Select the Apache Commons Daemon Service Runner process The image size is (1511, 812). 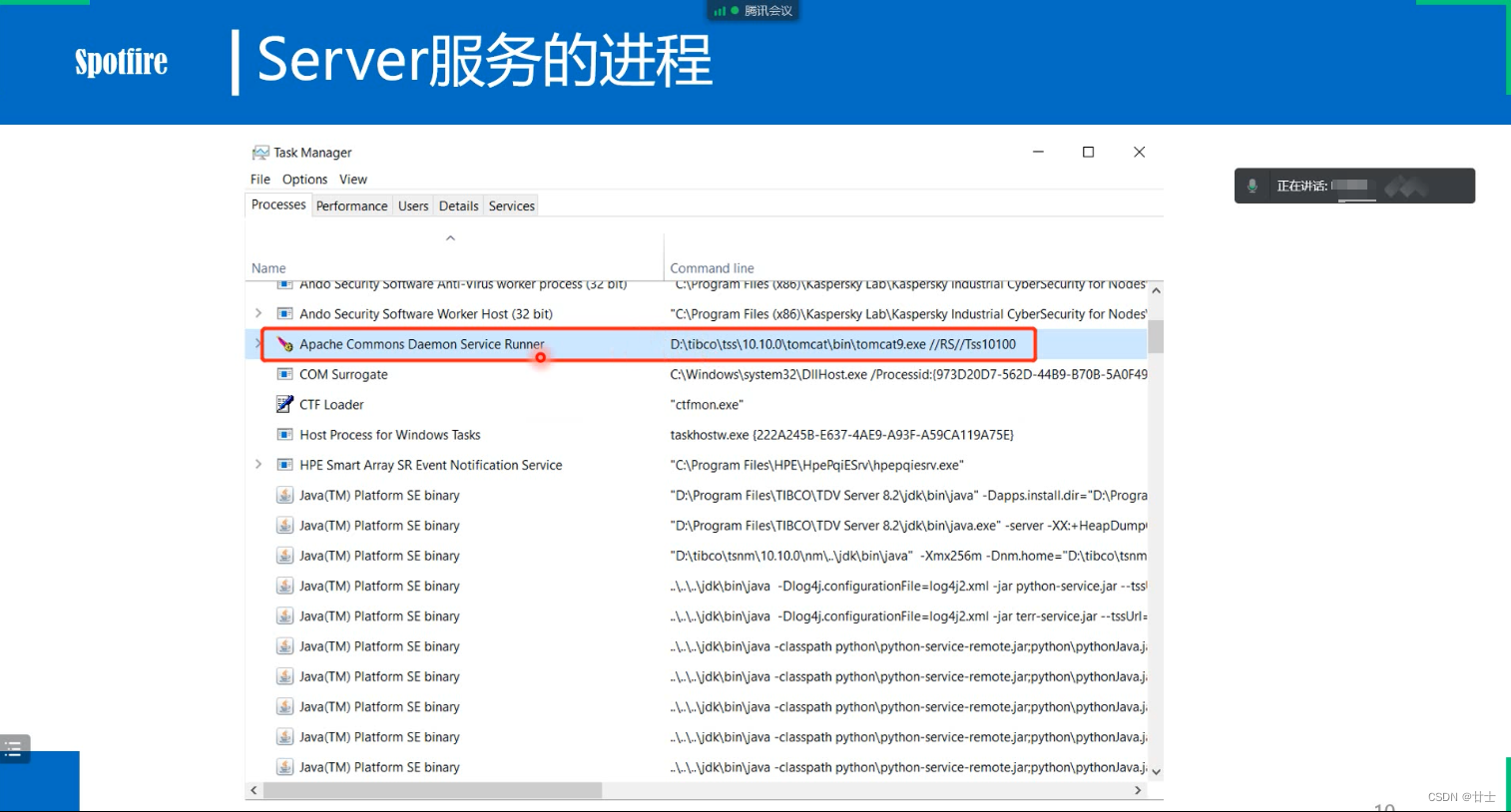pyautogui.click(x=422, y=344)
